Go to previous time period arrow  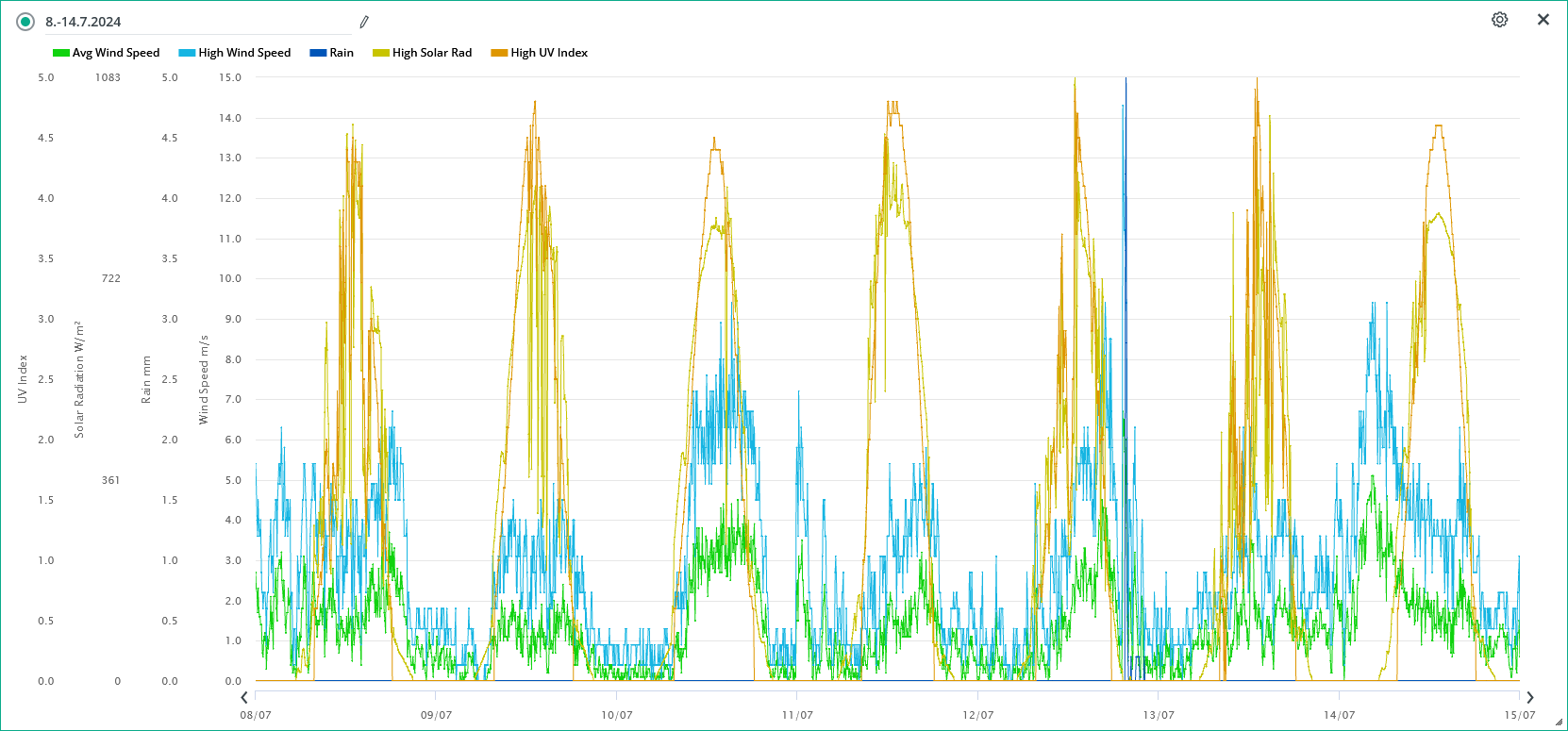tap(244, 698)
